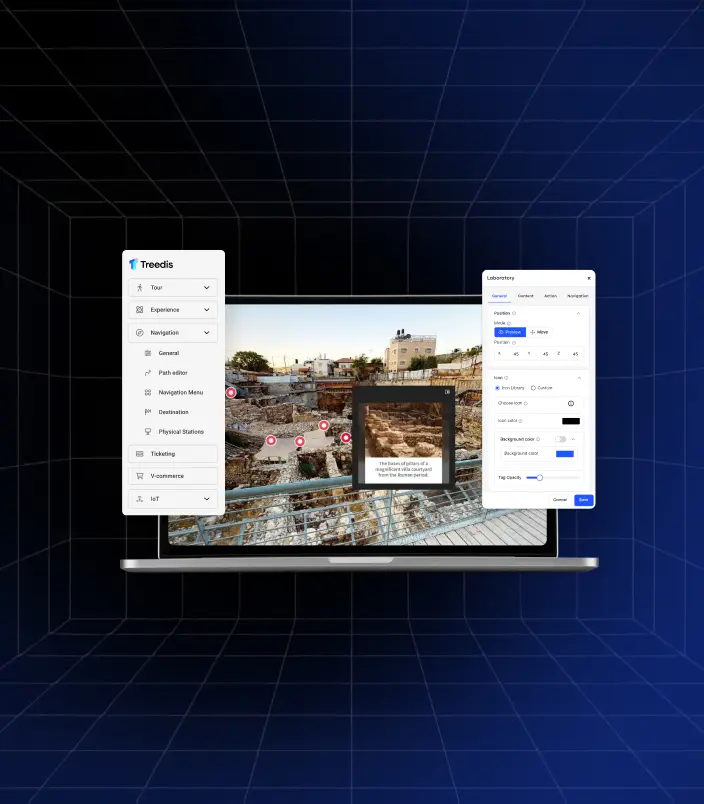Screen dimensions: 704x804
Task: Click the Tag Opacity slider handle
Action: [539, 477]
